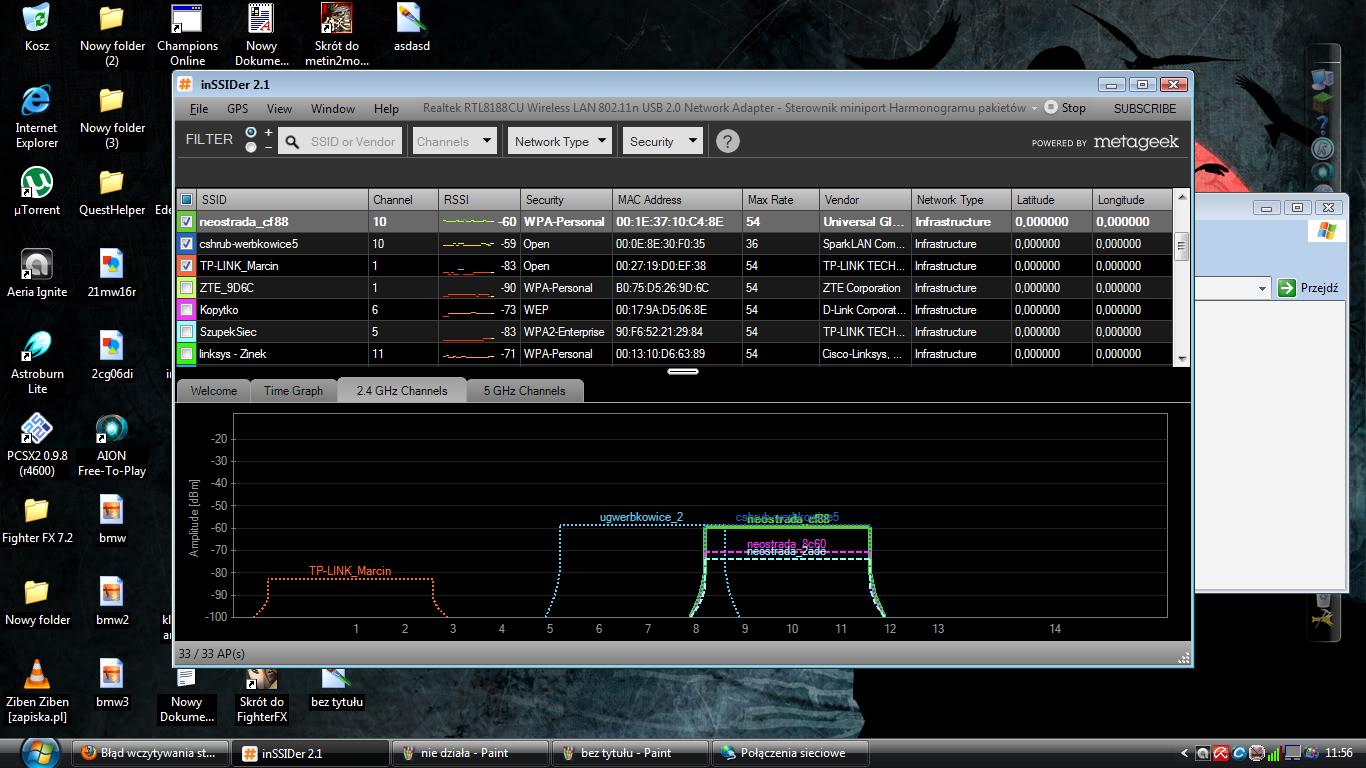
Task: Uncheck the cshrub-werbkowice5 network checkbox
Action: pos(187,244)
